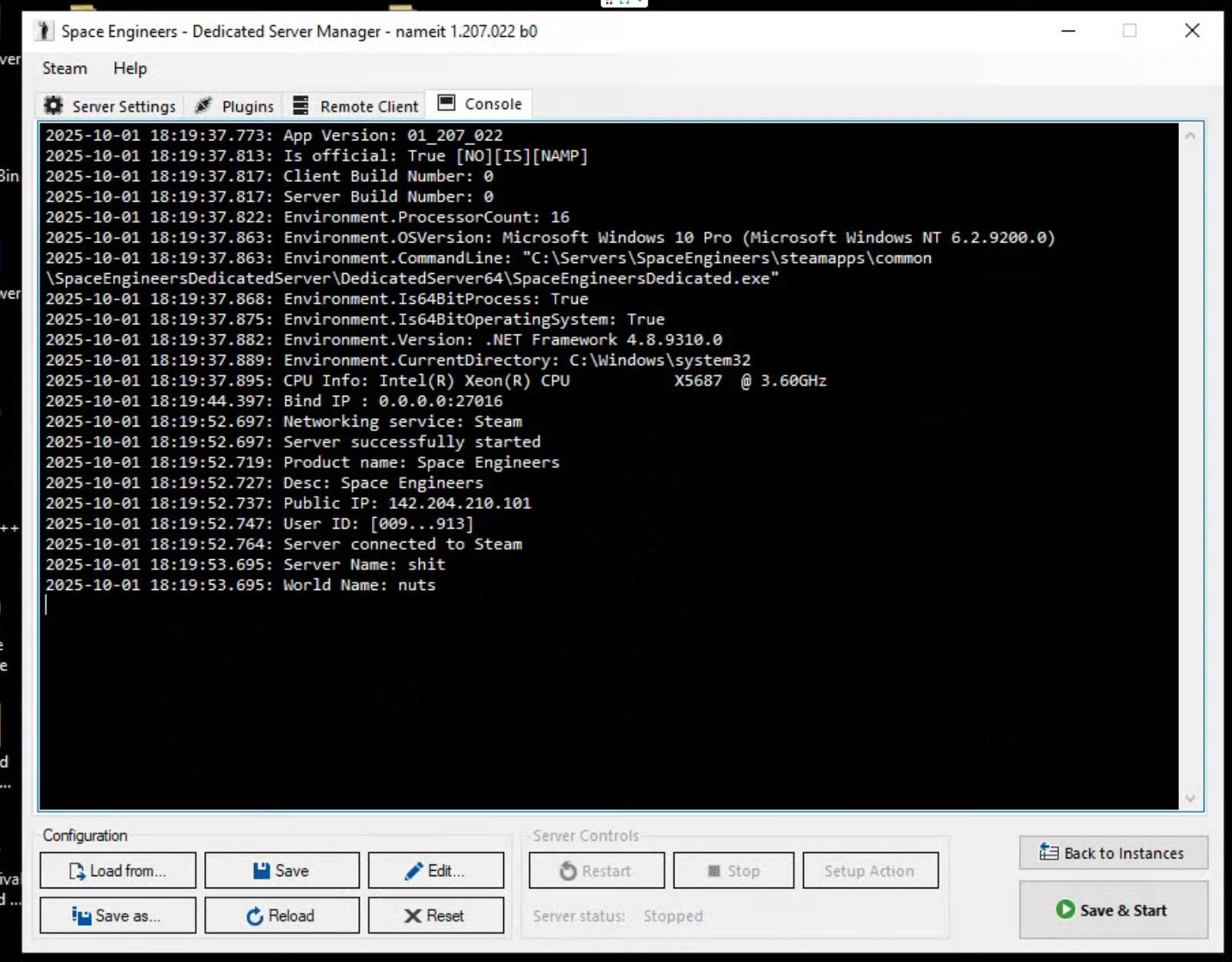Click the server icon on Remote Client tab
Screen dimensions: 1232x962
(301, 106)
